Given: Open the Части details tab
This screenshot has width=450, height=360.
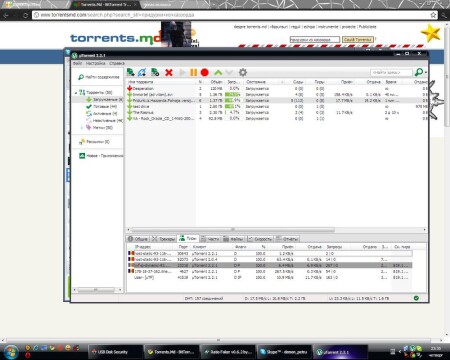Looking at the screenshot, I should 210,239.
